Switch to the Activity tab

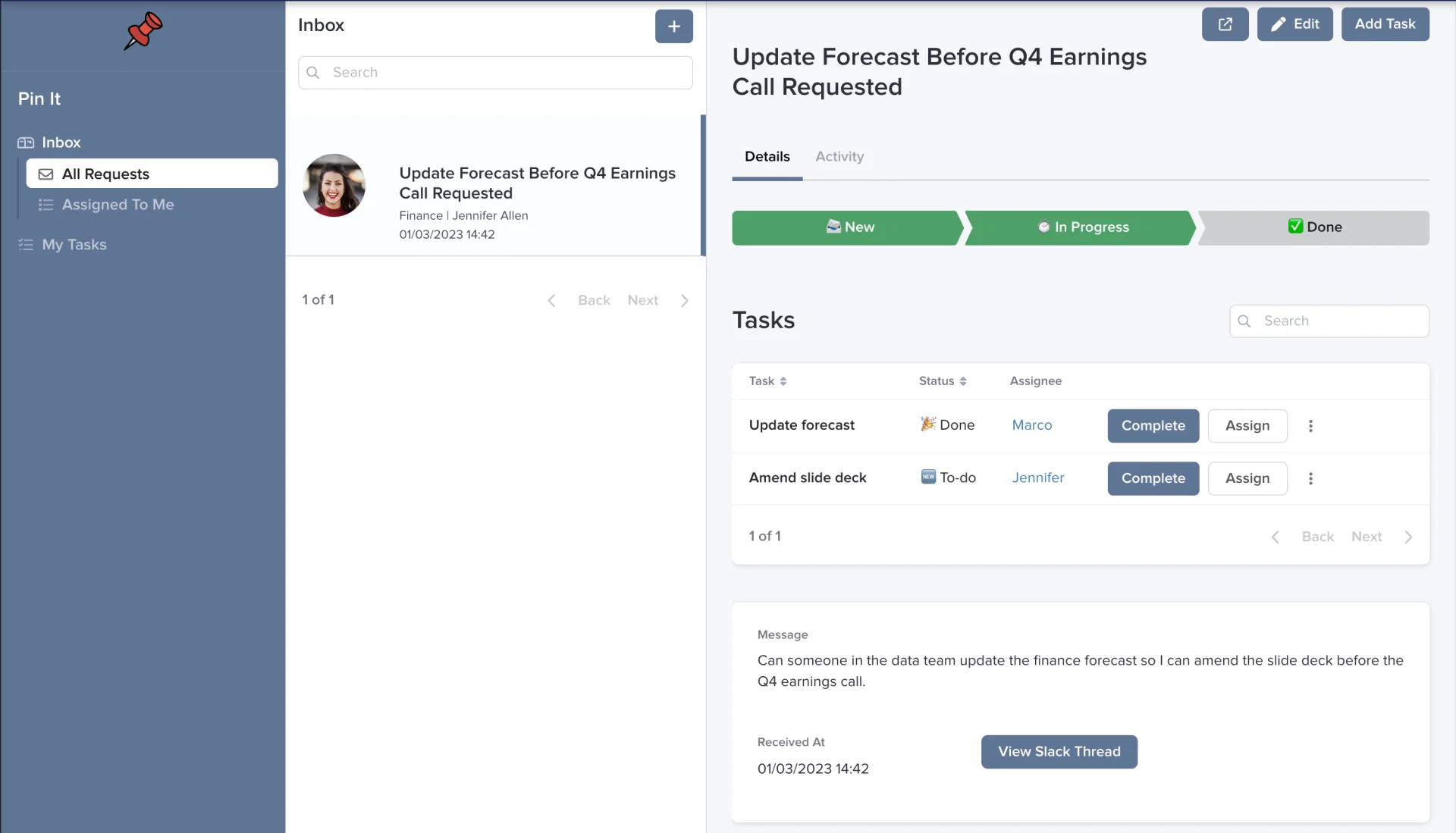(x=839, y=157)
